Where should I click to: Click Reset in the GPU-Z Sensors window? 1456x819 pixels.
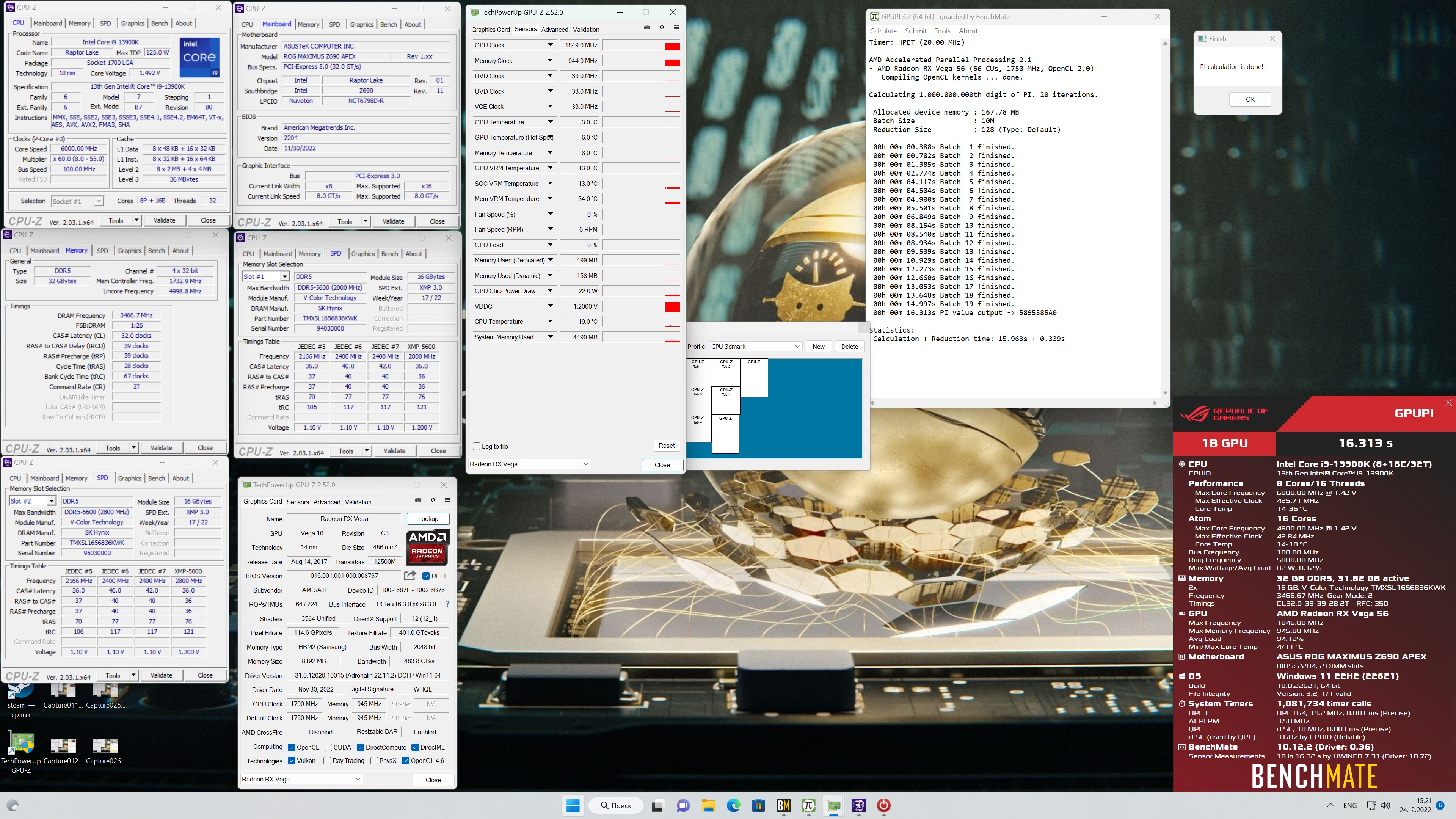[x=667, y=446]
